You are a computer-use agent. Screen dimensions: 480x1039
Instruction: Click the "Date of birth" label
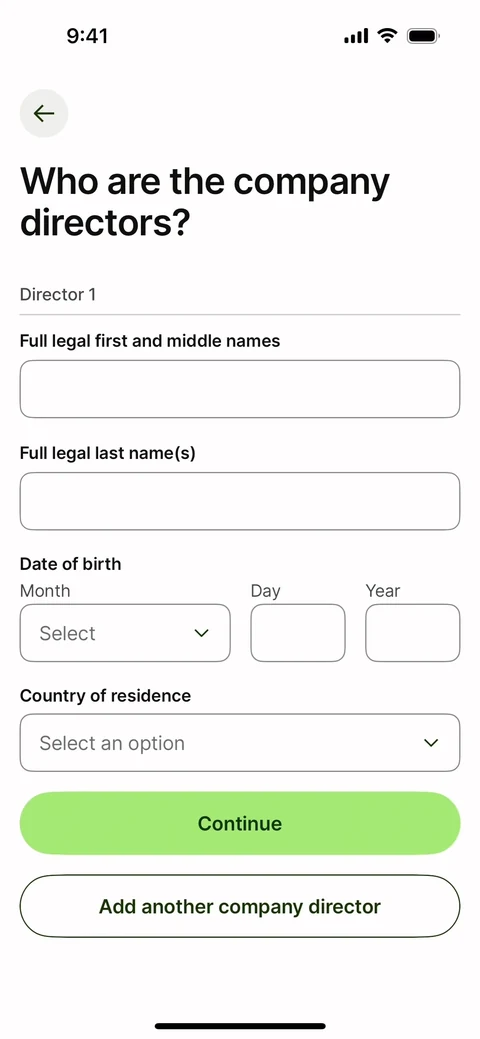pyautogui.click(x=70, y=564)
